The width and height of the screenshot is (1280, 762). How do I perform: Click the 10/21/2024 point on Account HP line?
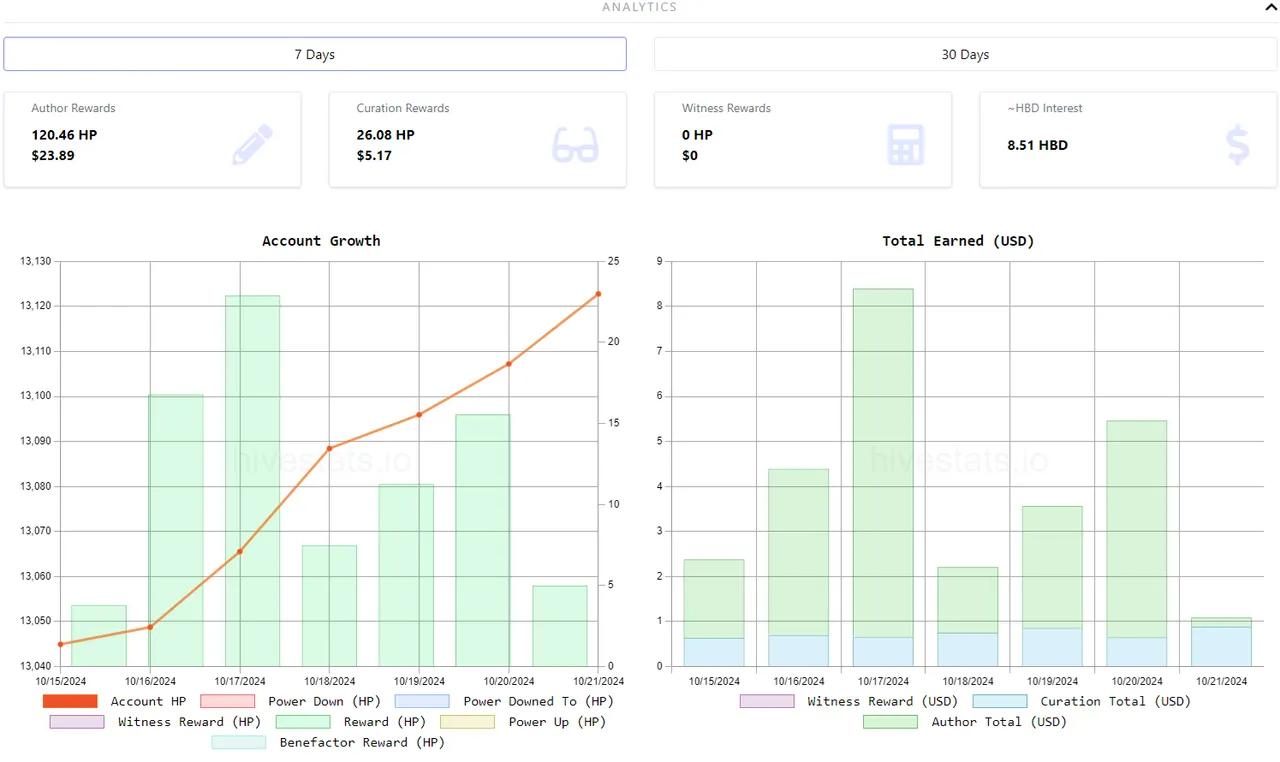pyautogui.click(x=598, y=294)
